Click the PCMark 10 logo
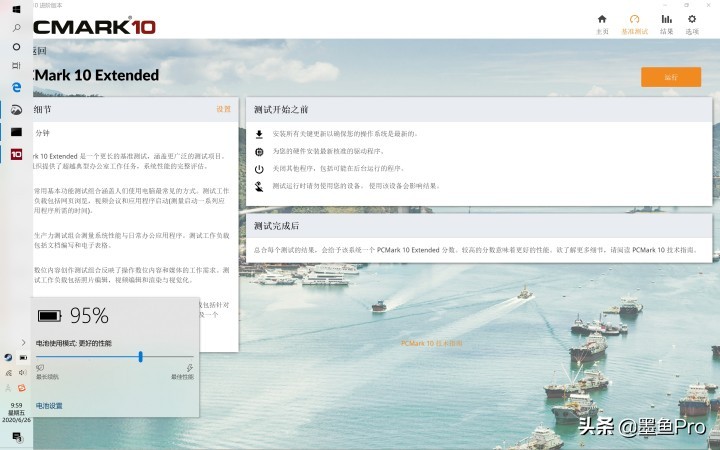The width and height of the screenshot is (720, 450). click(x=94, y=26)
